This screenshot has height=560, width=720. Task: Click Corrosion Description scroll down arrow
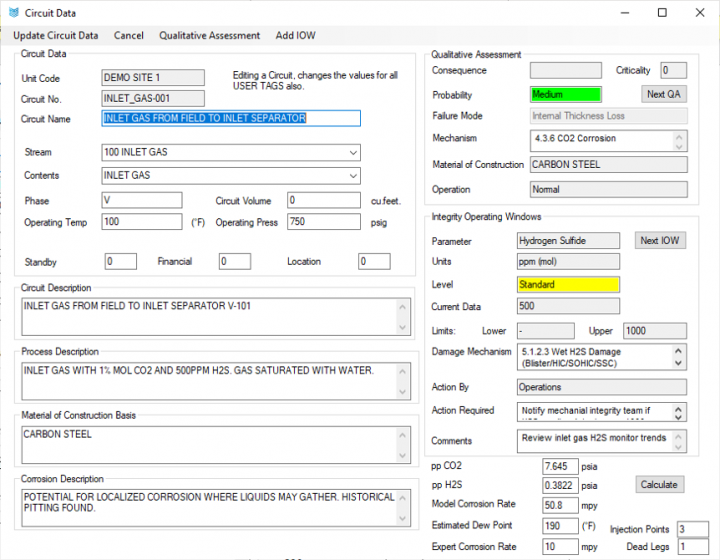click(403, 519)
